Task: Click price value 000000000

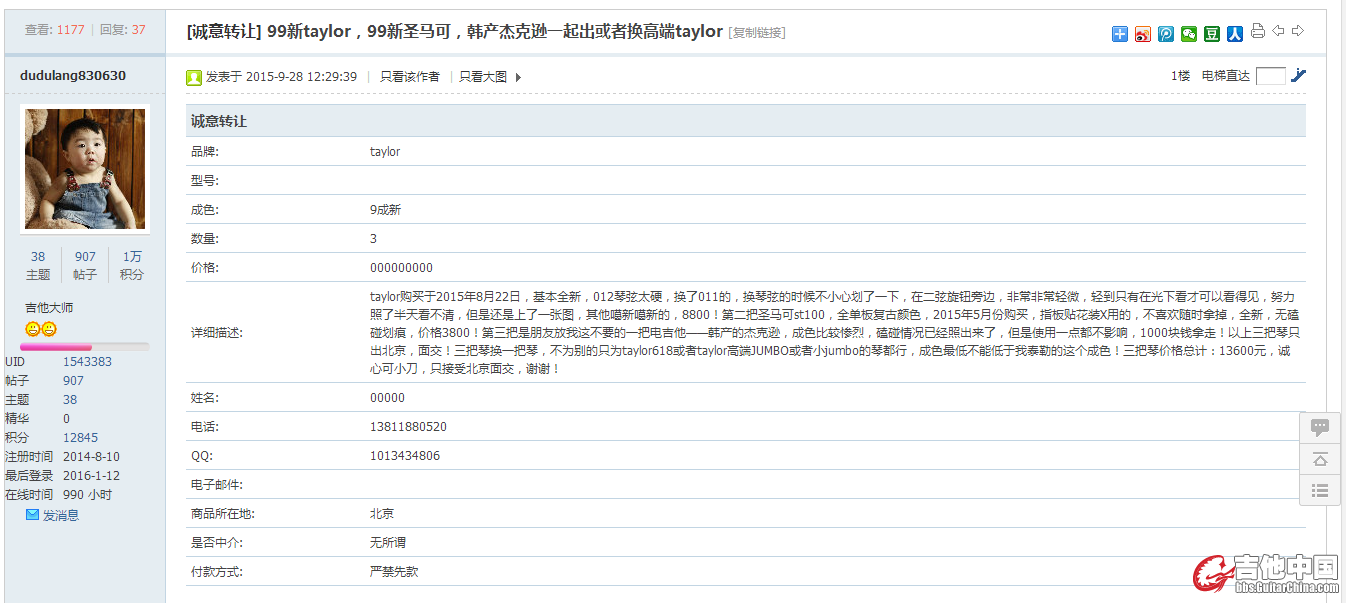Action: (x=401, y=268)
